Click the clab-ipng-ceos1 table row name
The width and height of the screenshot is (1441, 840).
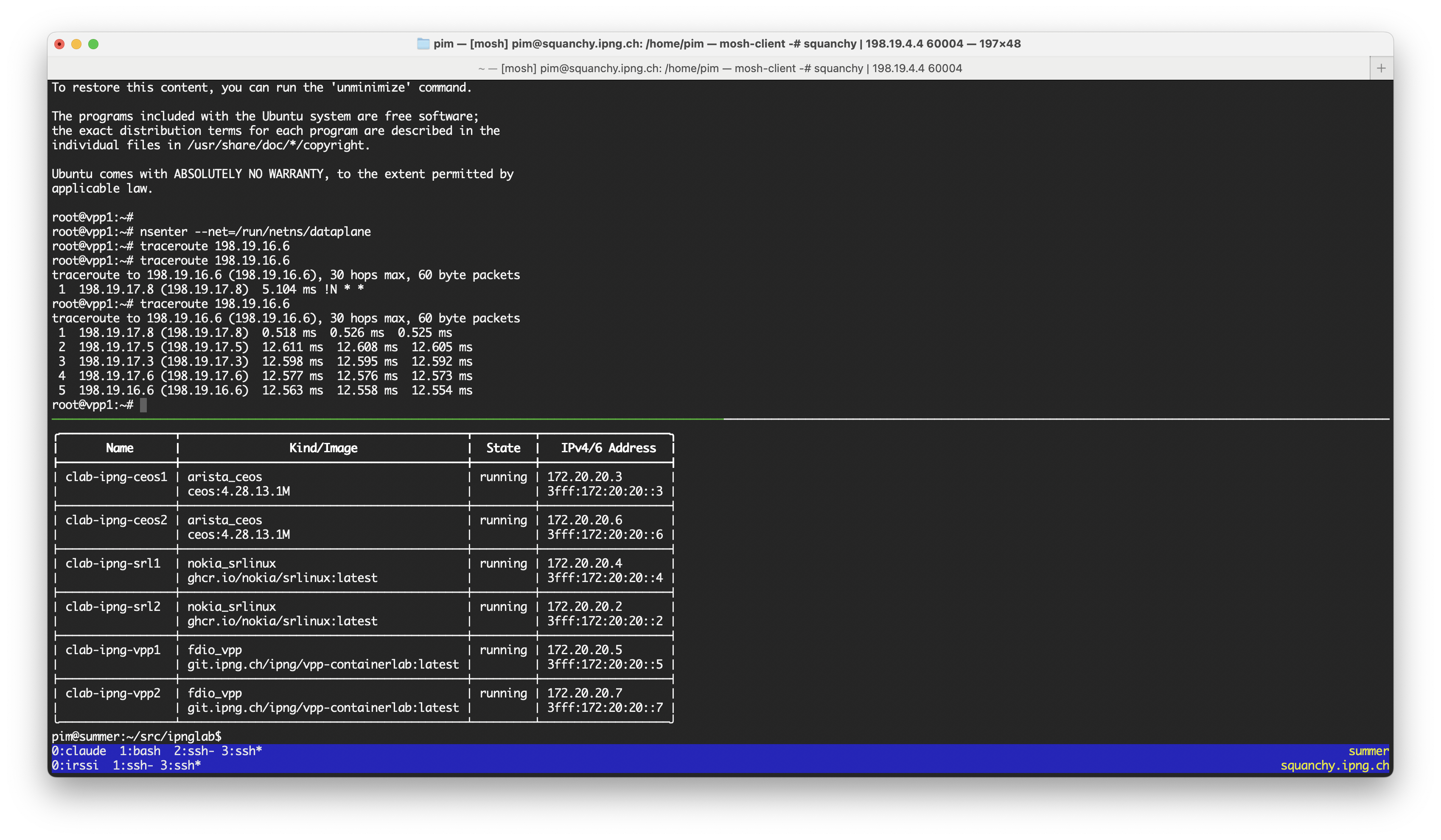click(x=116, y=477)
